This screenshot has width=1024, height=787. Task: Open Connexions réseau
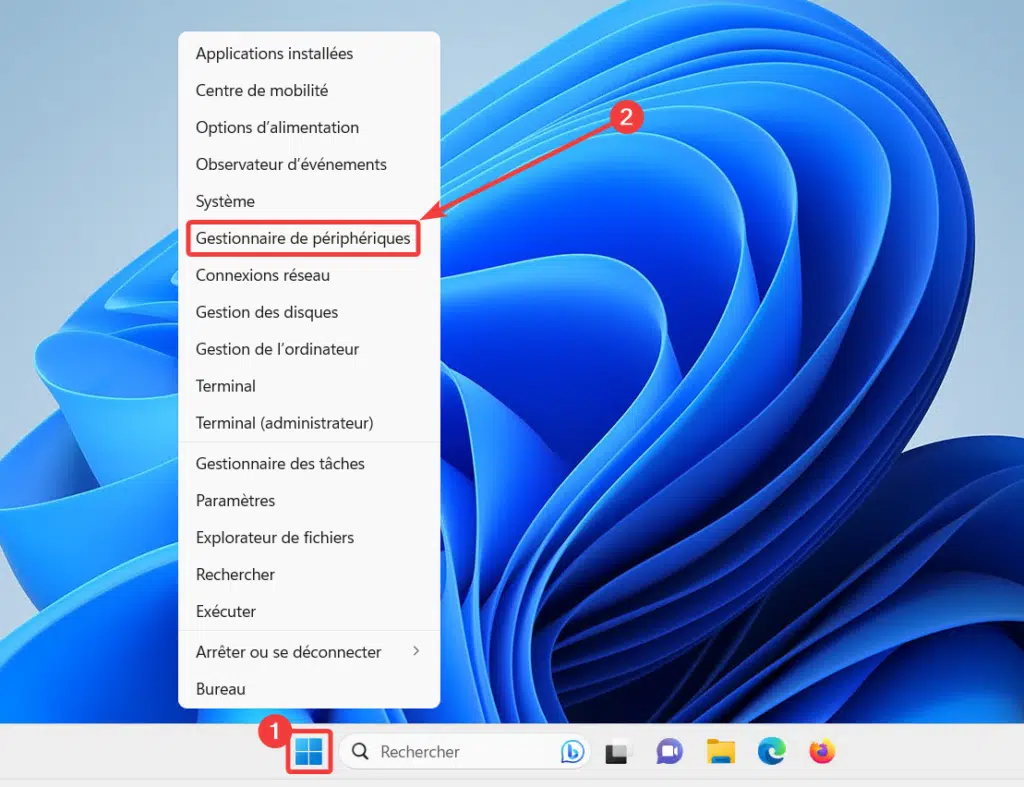coord(309,275)
